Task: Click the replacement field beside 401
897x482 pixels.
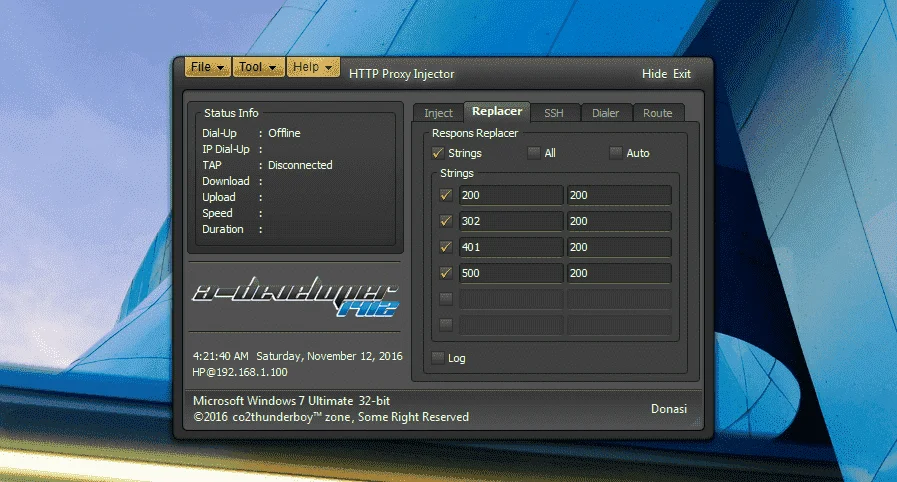Action: pos(619,247)
